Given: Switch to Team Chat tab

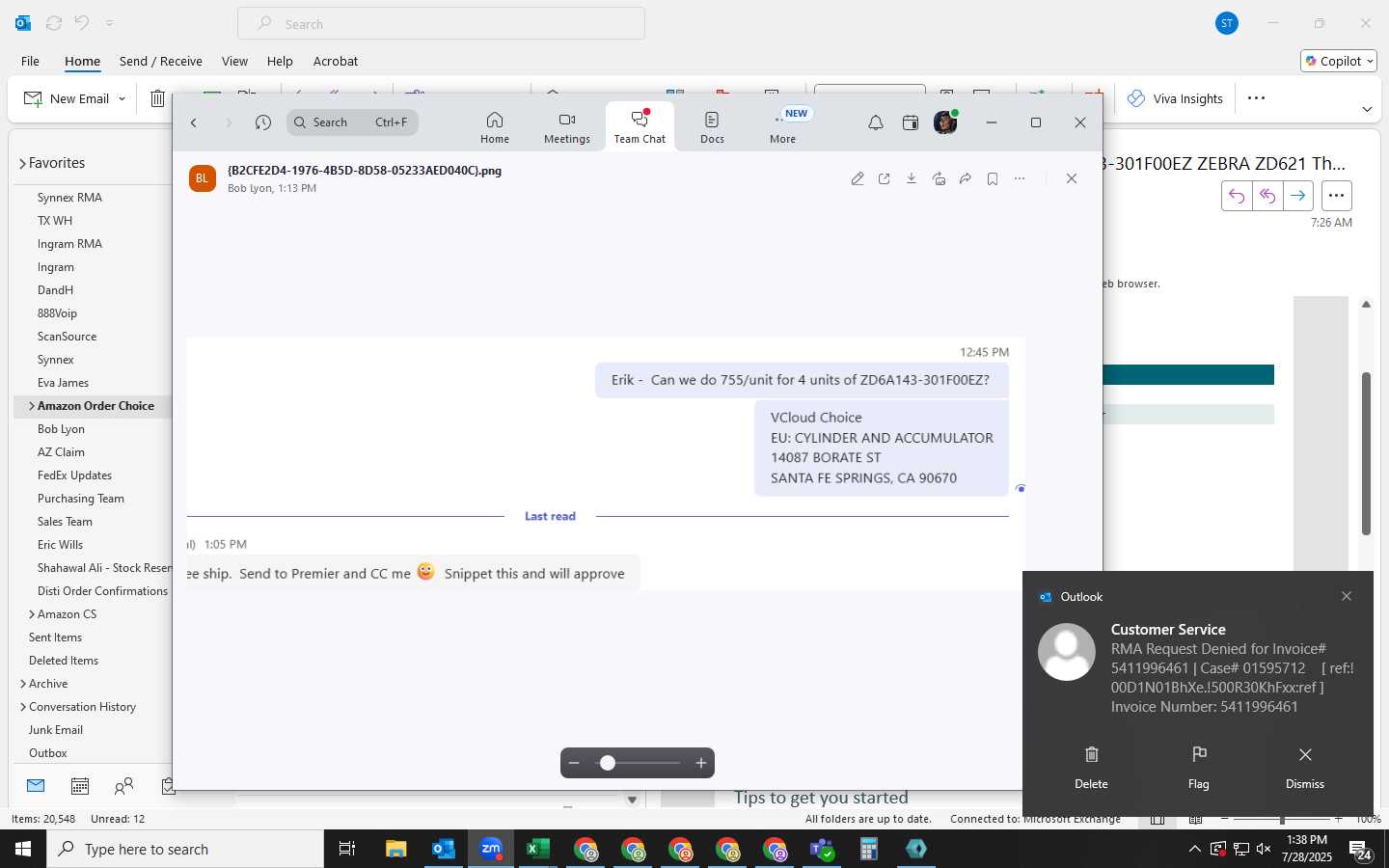Looking at the screenshot, I should click(x=640, y=127).
